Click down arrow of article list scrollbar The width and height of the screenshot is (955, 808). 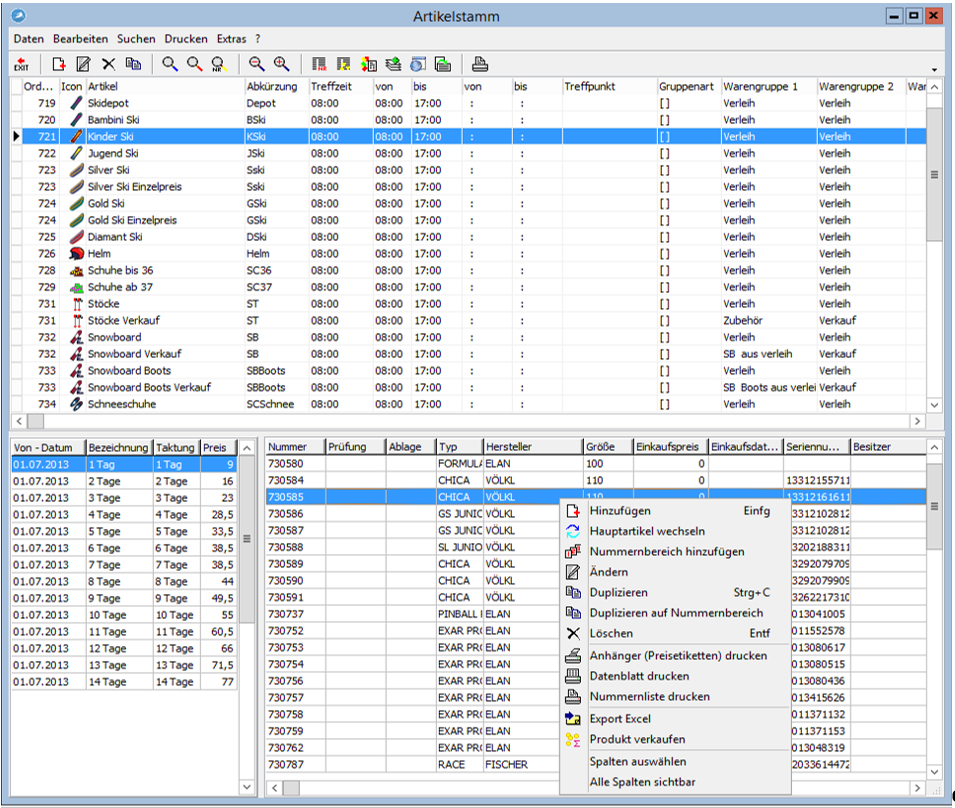point(934,405)
